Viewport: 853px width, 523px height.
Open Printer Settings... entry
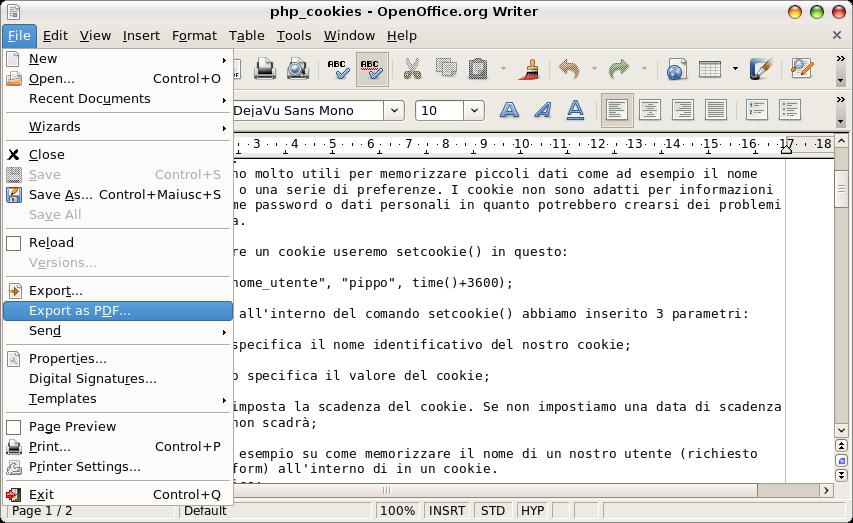[118, 467]
